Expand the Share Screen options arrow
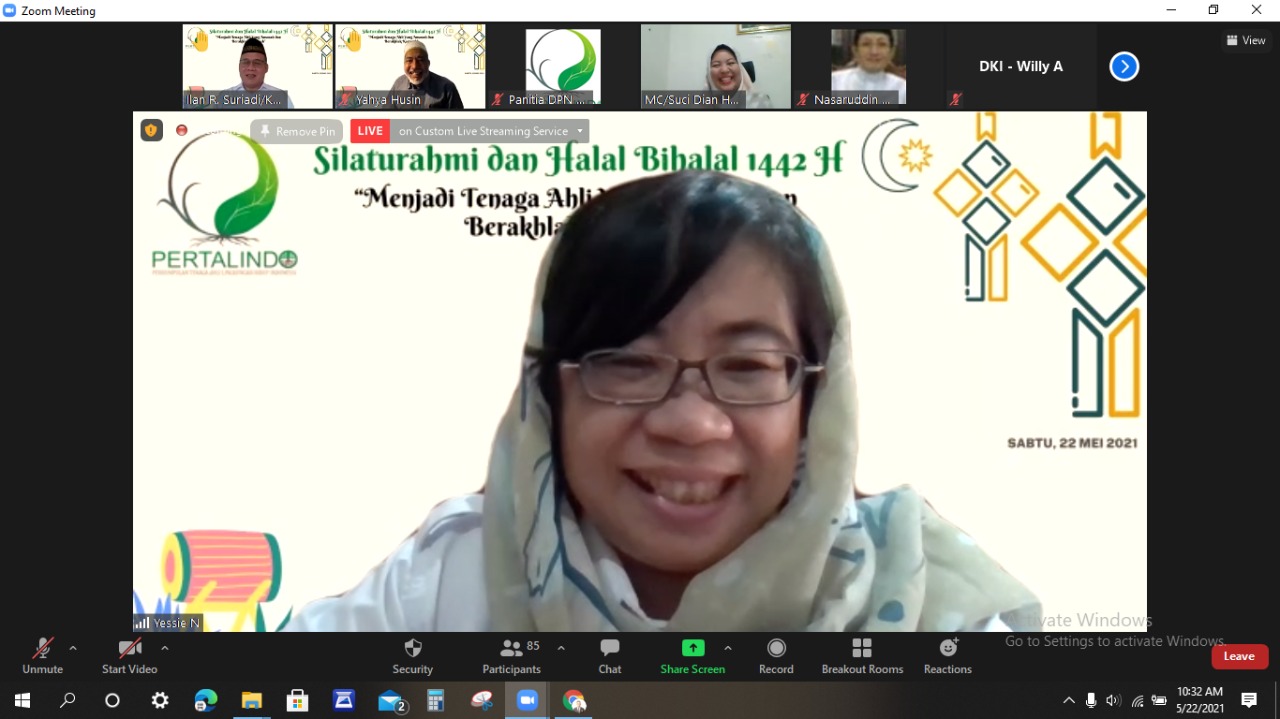 tap(728, 648)
